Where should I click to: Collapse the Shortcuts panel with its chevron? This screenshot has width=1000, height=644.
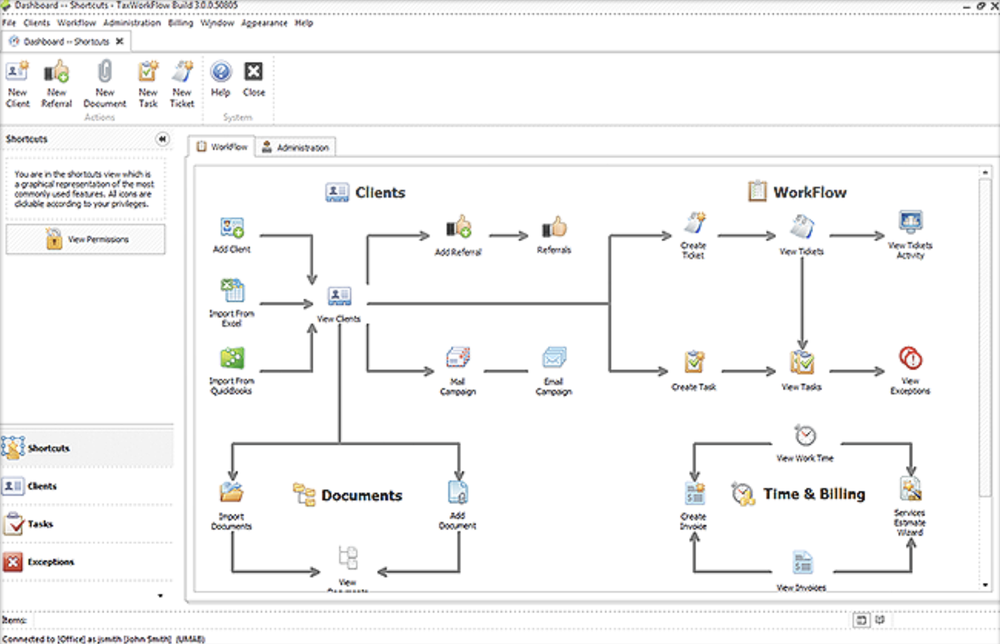[163, 139]
